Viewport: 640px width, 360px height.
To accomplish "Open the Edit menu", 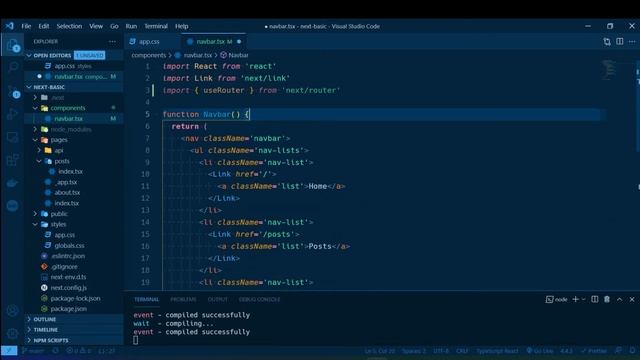I will [x=44, y=26].
